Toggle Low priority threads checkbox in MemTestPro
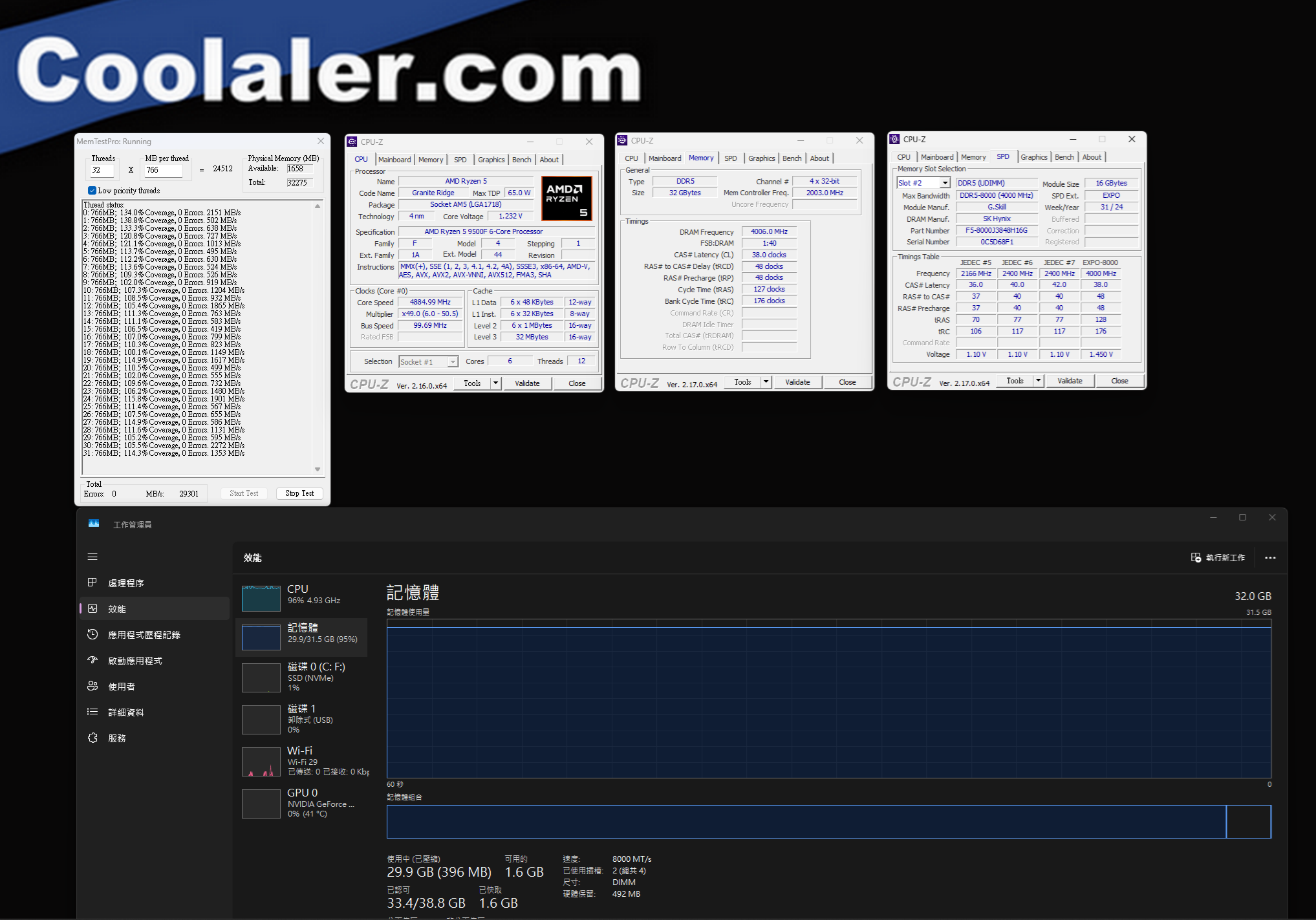 click(x=92, y=191)
